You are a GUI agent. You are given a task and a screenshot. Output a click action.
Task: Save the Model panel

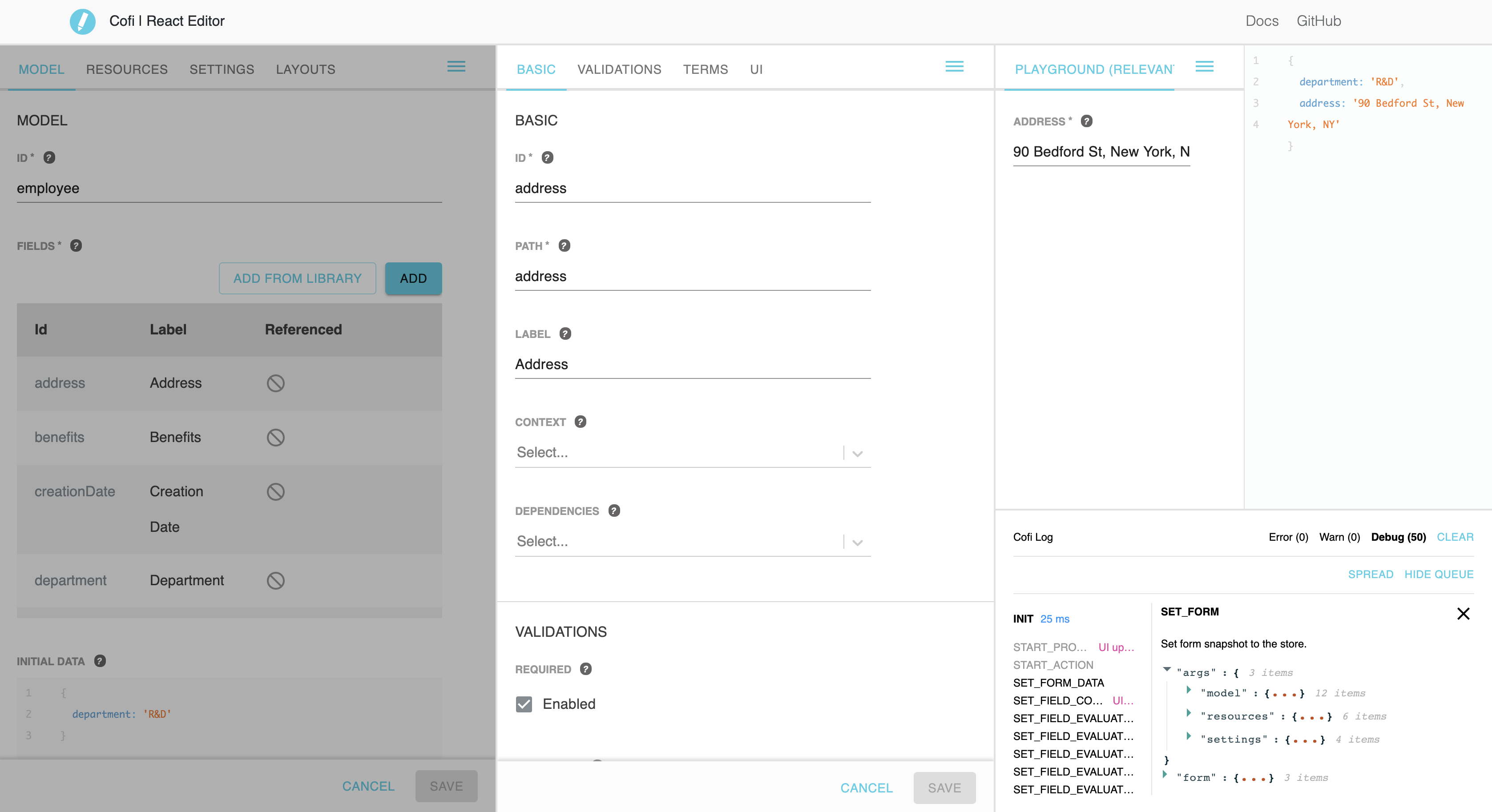click(x=446, y=786)
